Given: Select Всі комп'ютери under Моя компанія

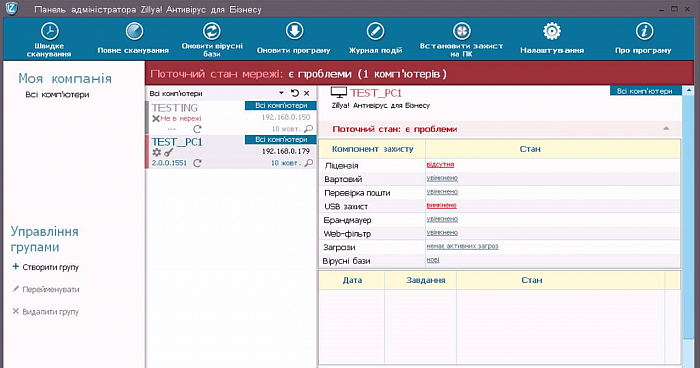Looking at the screenshot, I should [57, 95].
